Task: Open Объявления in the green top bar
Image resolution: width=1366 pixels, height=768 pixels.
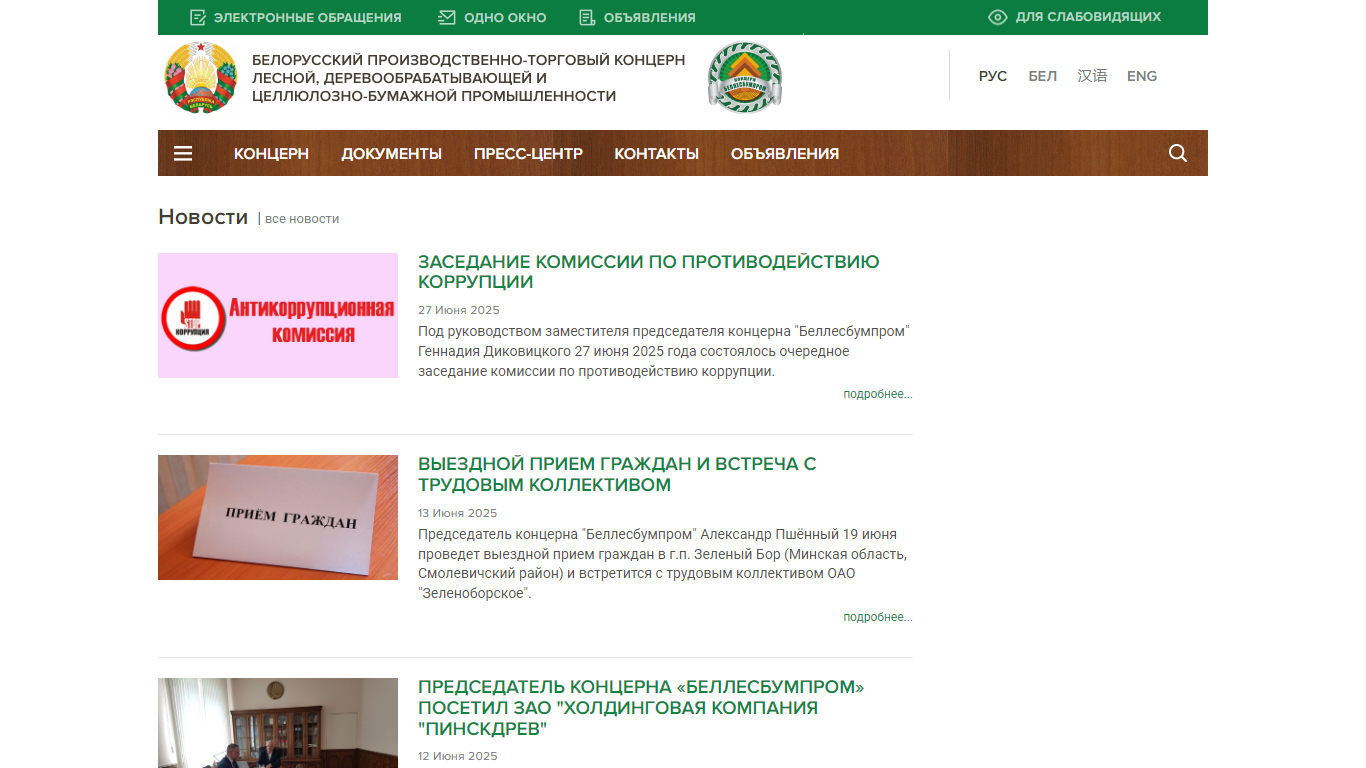Action: 650,17
